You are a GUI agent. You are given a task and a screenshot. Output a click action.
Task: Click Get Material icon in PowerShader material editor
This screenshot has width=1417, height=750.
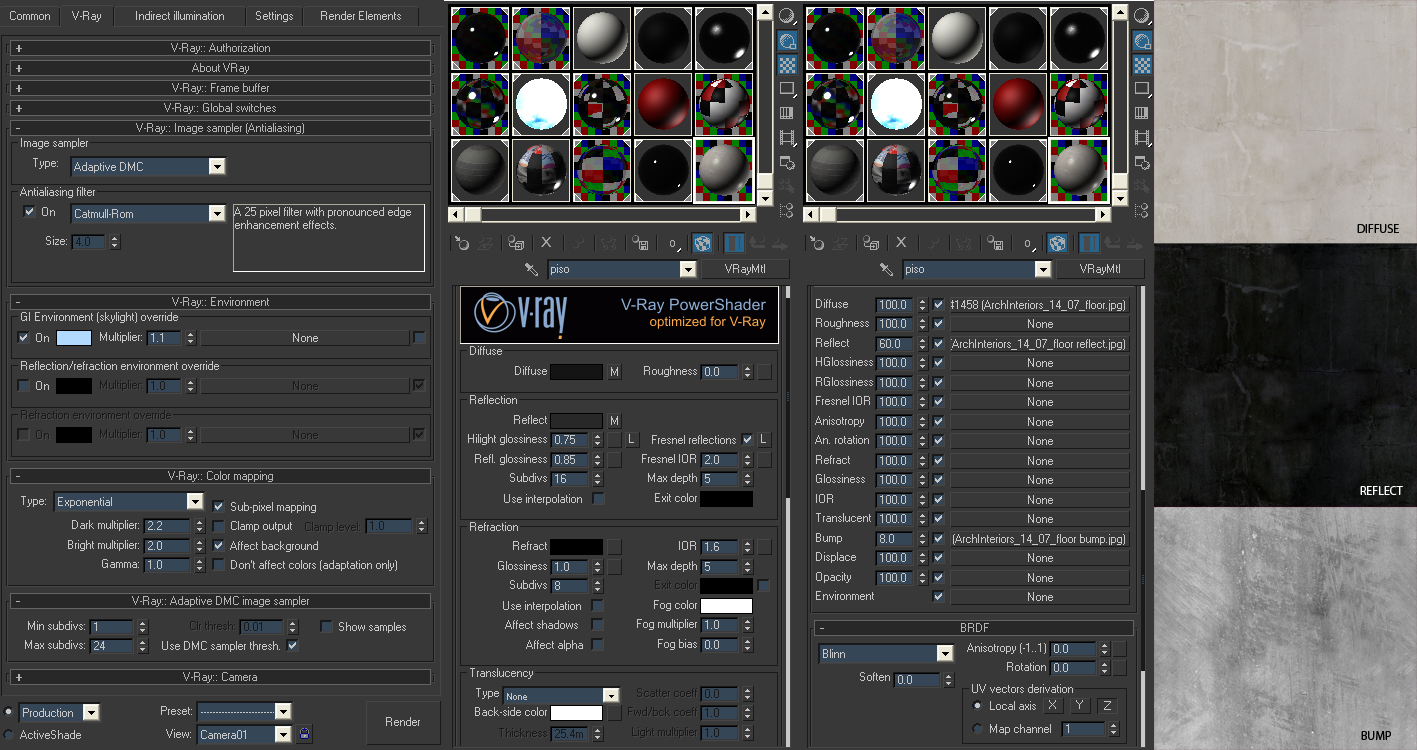pyautogui.click(x=461, y=242)
